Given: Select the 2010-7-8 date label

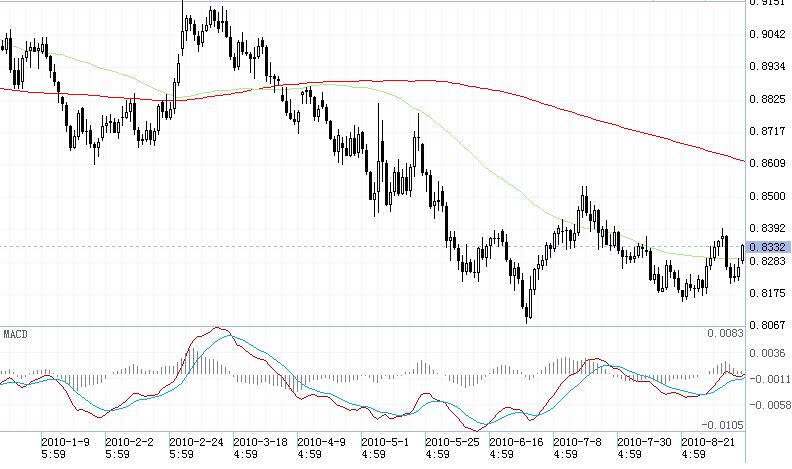Looking at the screenshot, I should 577,442.
